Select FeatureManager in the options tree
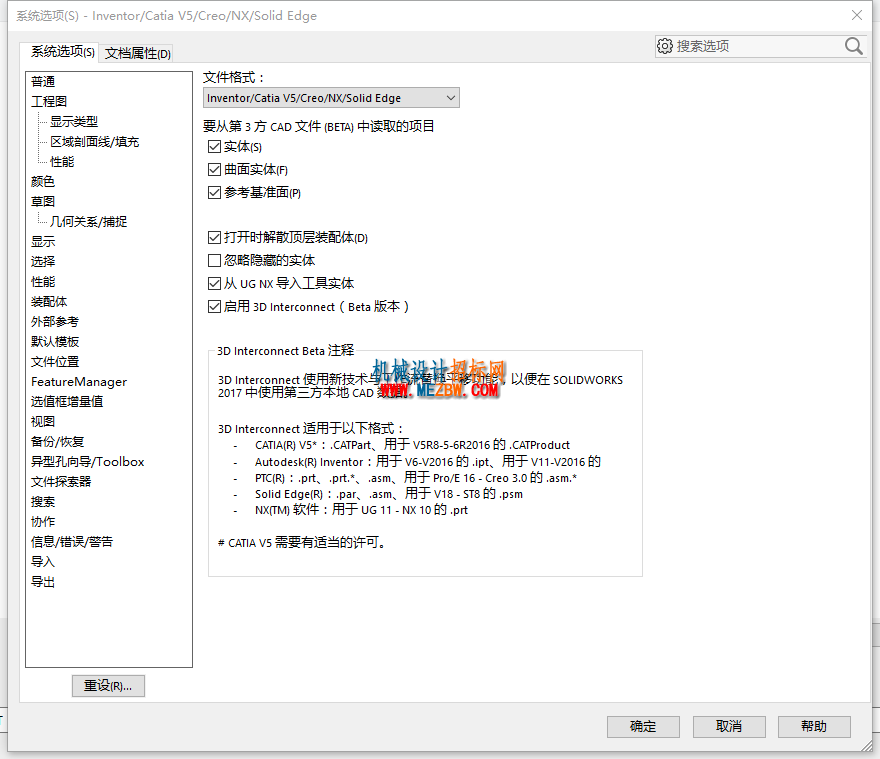 coord(79,382)
